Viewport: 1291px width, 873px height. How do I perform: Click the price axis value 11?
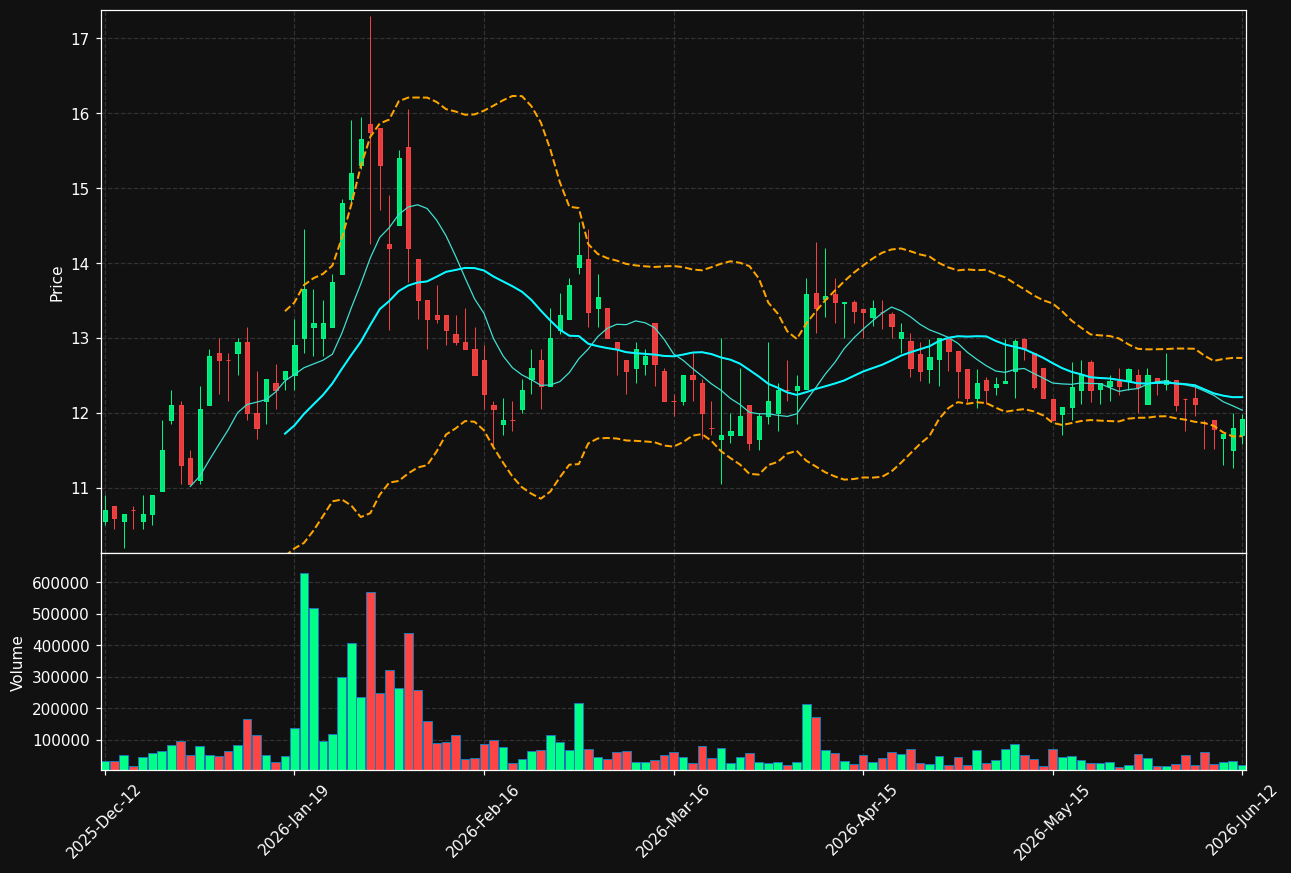[80, 488]
